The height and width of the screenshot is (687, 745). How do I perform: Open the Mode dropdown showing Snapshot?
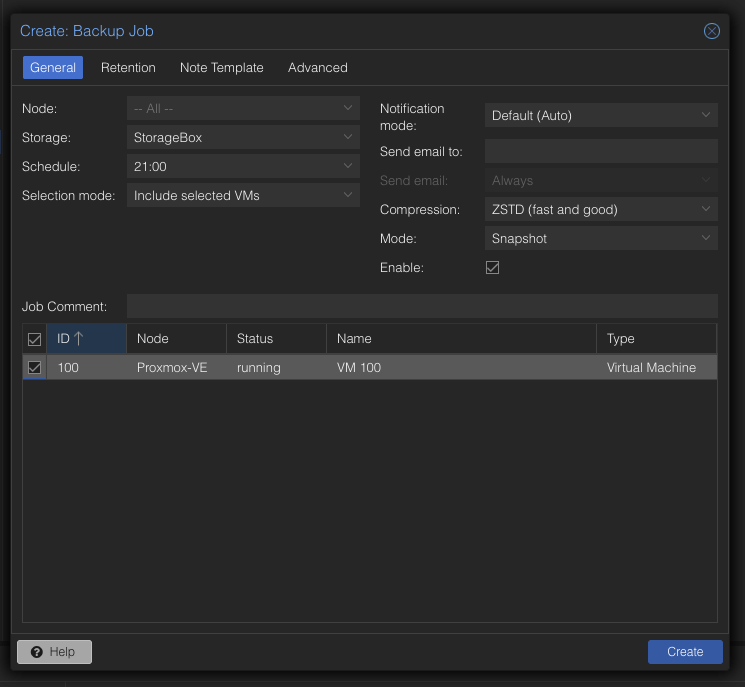tap(601, 239)
